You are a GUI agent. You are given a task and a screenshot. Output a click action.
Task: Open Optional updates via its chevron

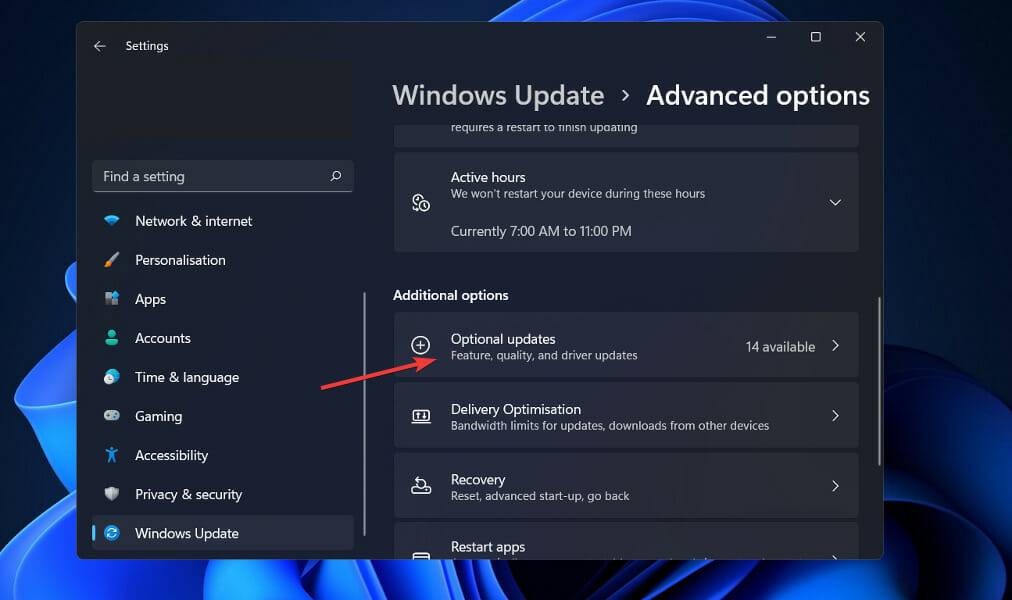point(835,345)
